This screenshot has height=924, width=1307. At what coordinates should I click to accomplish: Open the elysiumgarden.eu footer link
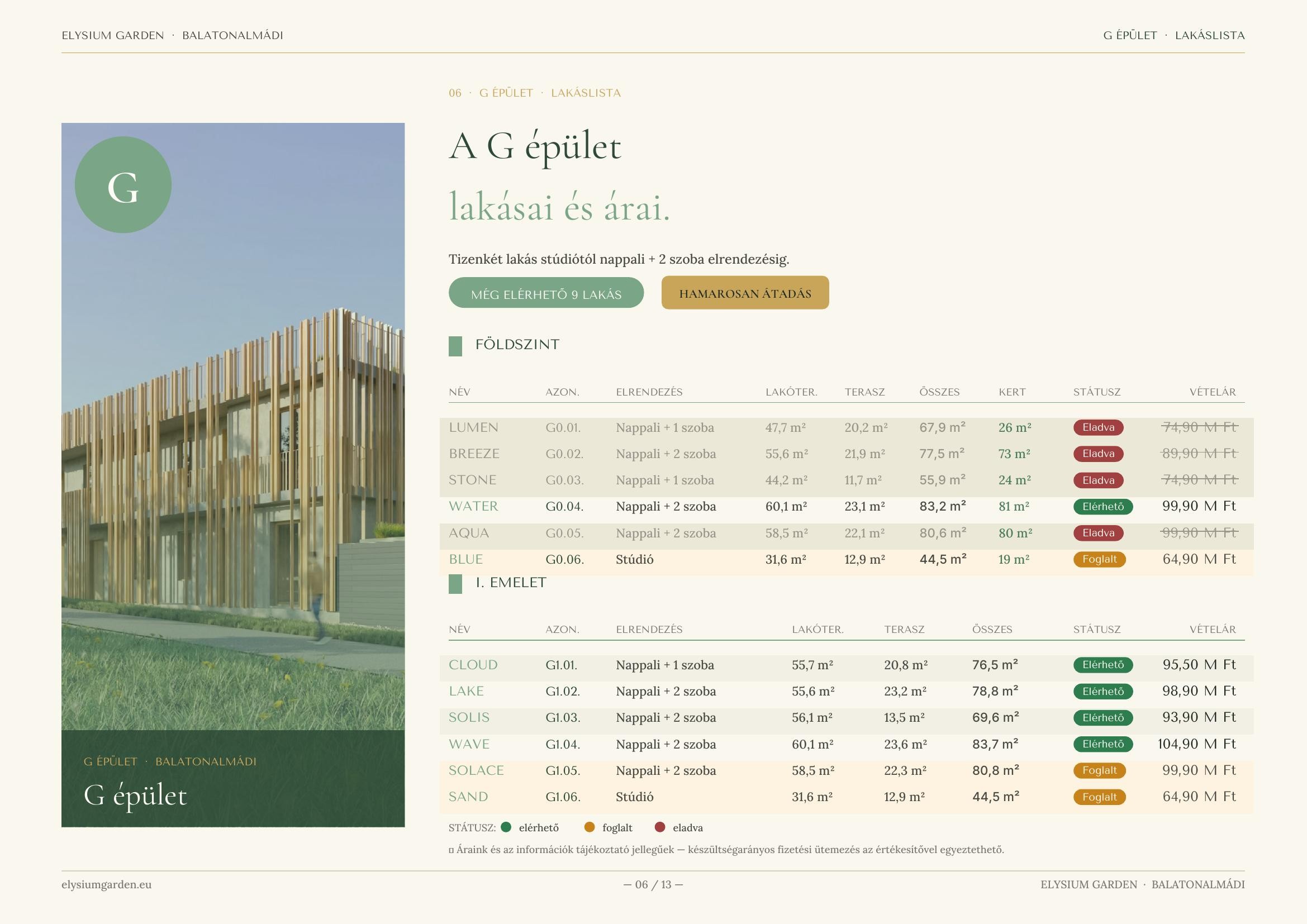[107, 884]
